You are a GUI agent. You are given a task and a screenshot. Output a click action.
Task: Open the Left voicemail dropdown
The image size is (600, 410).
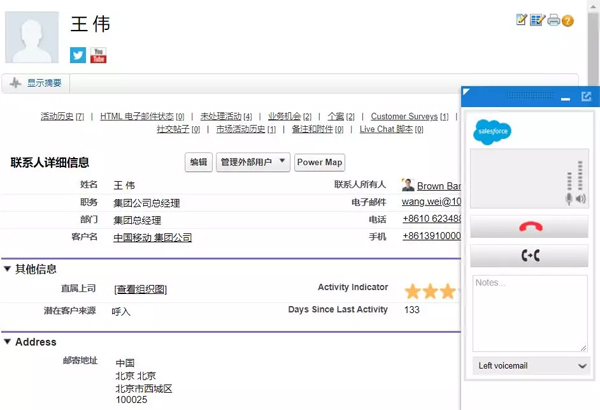tap(530, 366)
